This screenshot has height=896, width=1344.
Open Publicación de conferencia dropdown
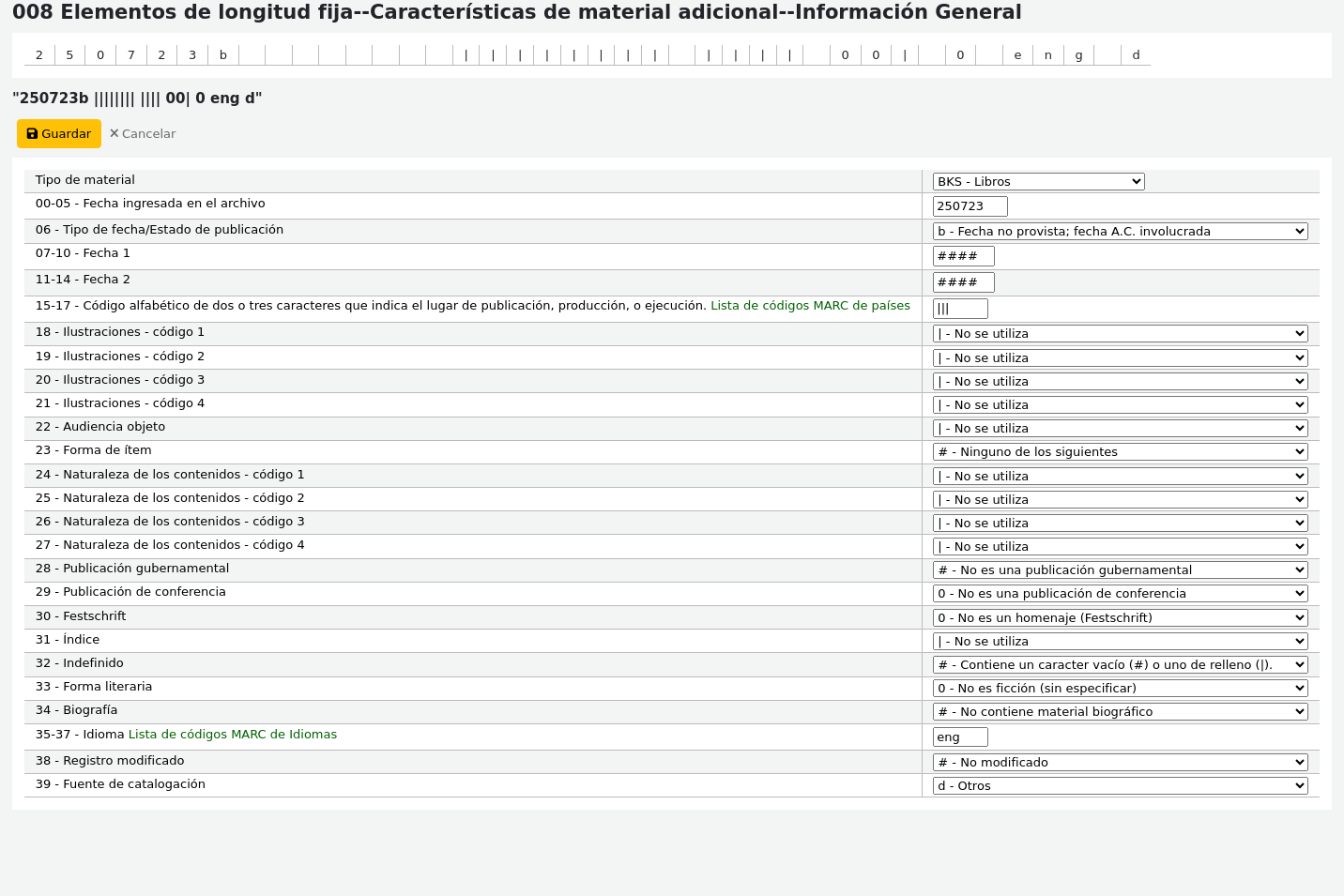(x=1120, y=594)
